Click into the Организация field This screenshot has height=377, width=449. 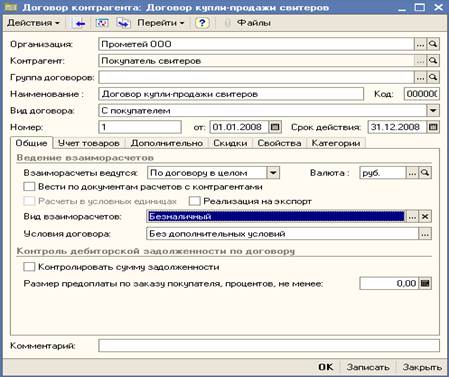click(256, 44)
